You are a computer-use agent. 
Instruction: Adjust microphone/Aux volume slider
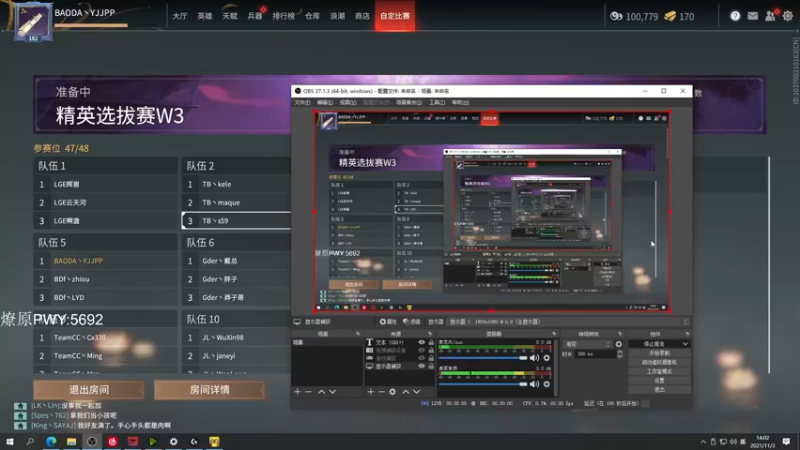483,358
